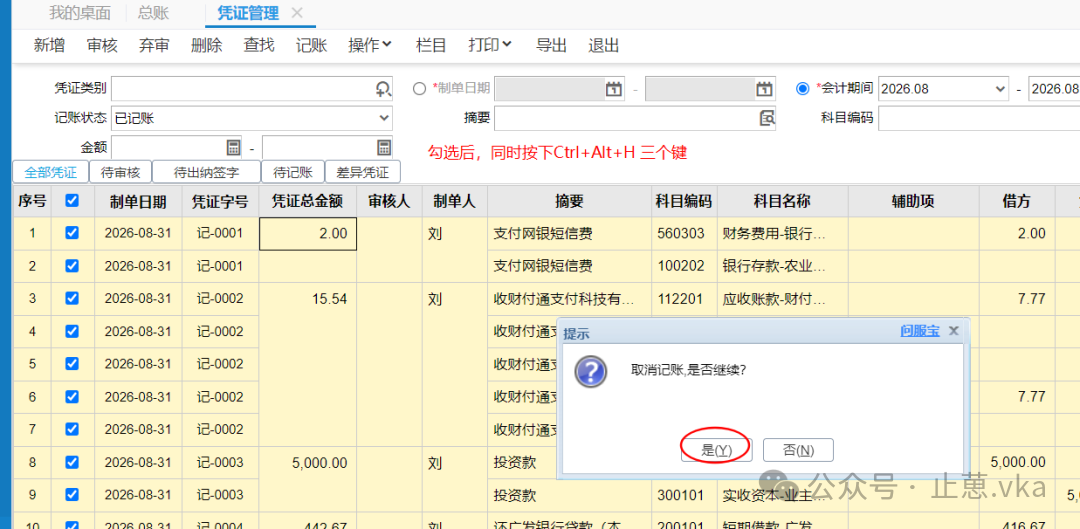Viewport: 1080px width, 529px height.
Task: Close the 提示 dialog with its X icon
Action: 953,331
